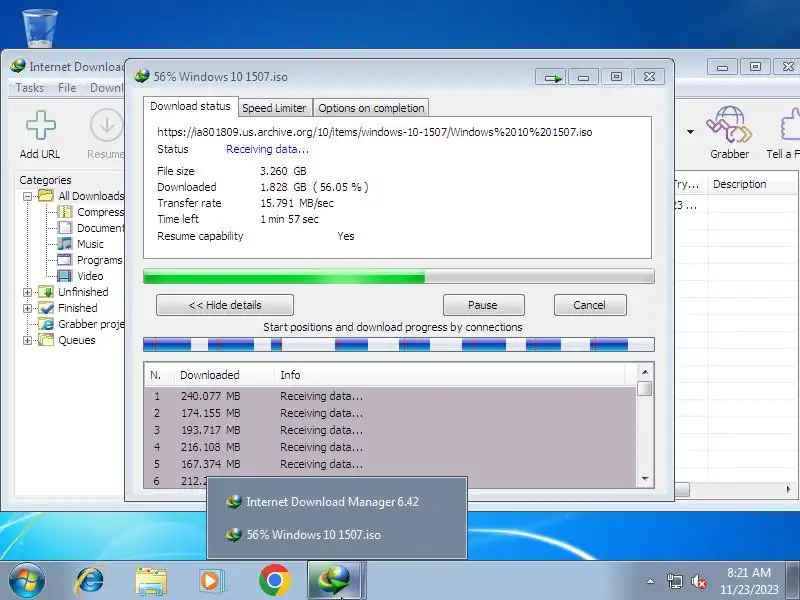The width and height of the screenshot is (800, 600).
Task: Click the archive.org download URL text
Action: point(374,132)
